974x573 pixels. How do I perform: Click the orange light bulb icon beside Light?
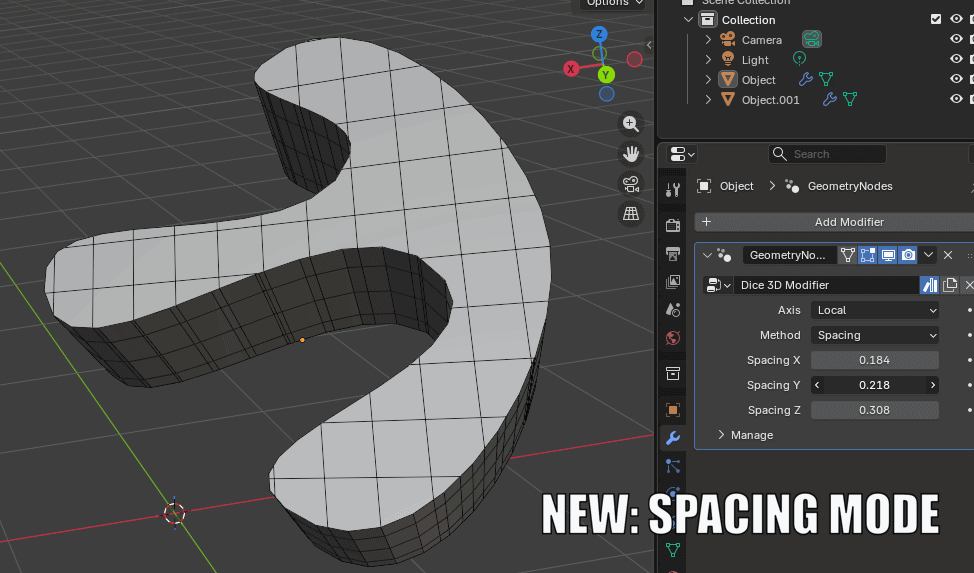(x=727, y=59)
